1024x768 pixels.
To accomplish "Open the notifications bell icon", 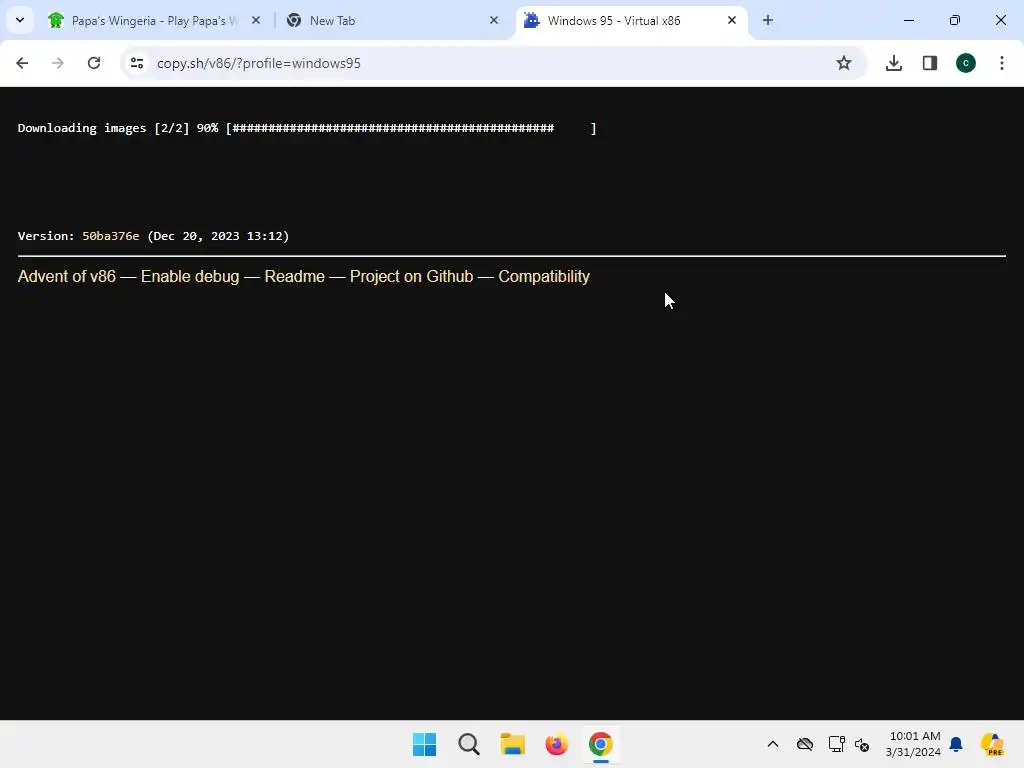I will click(956, 744).
